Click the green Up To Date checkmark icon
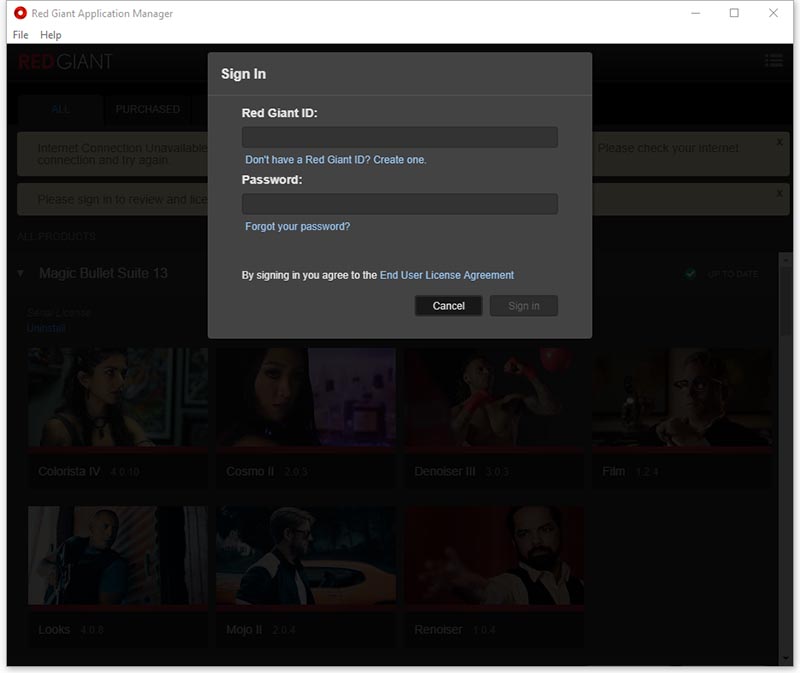The height and width of the screenshot is (673, 800). click(x=690, y=274)
